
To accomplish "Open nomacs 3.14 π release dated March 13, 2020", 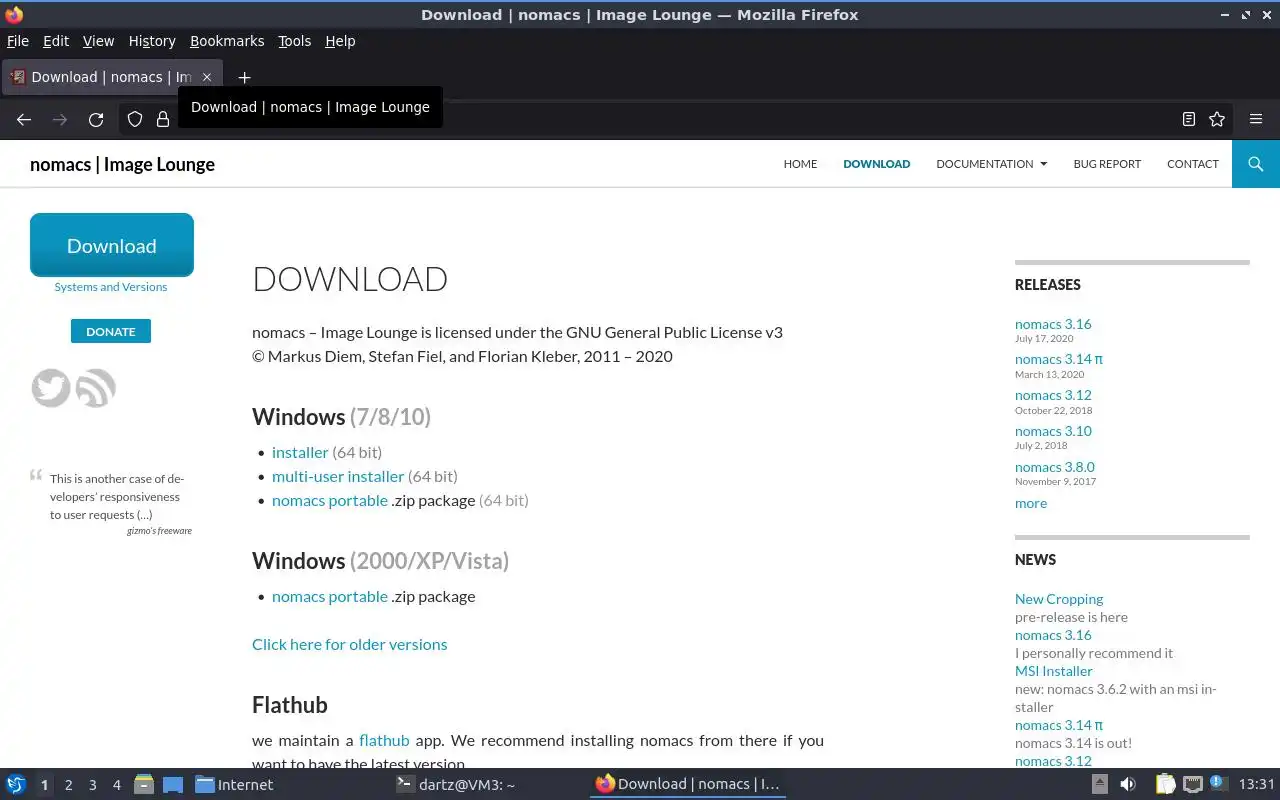I will 1059,359.
